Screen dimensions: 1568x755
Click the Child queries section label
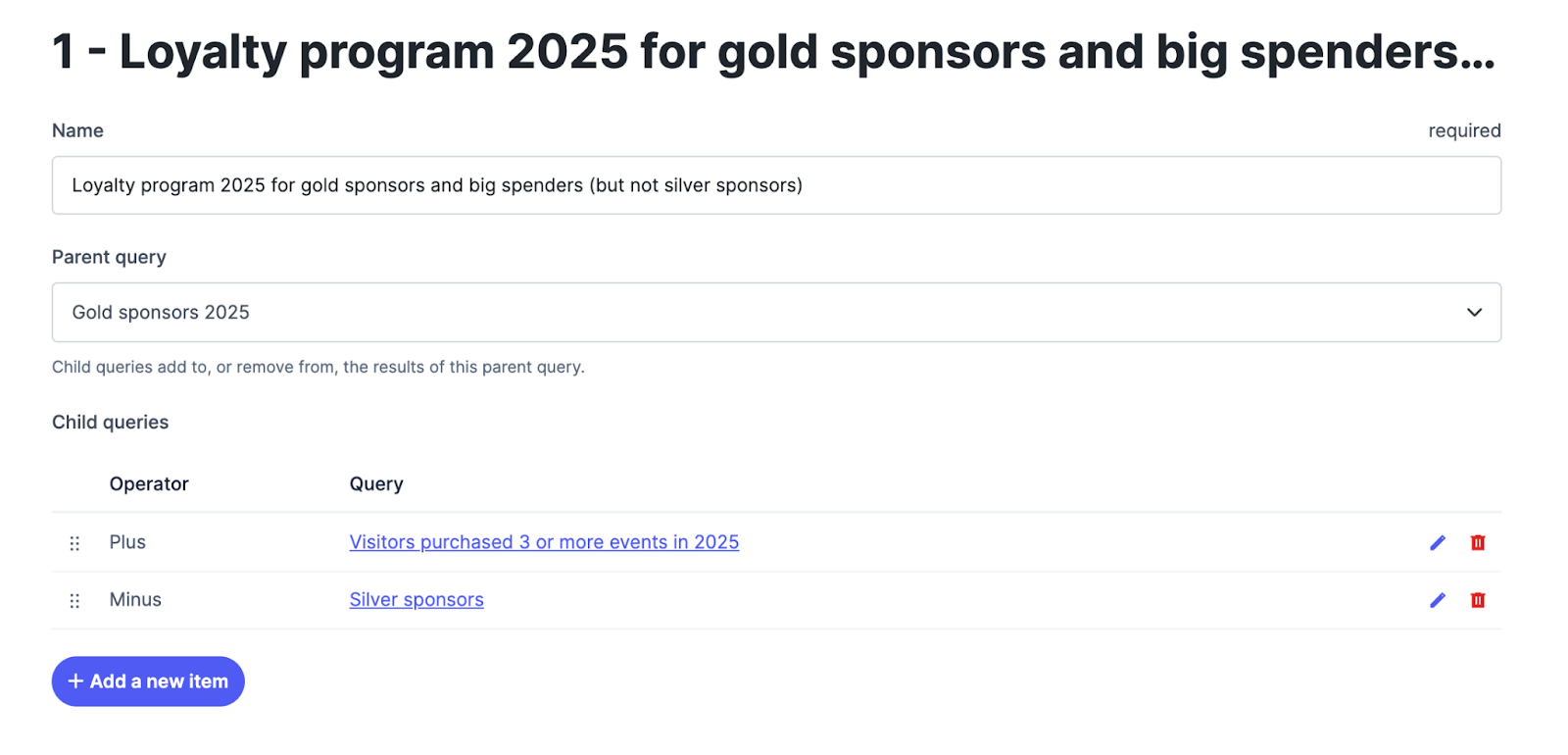(110, 423)
